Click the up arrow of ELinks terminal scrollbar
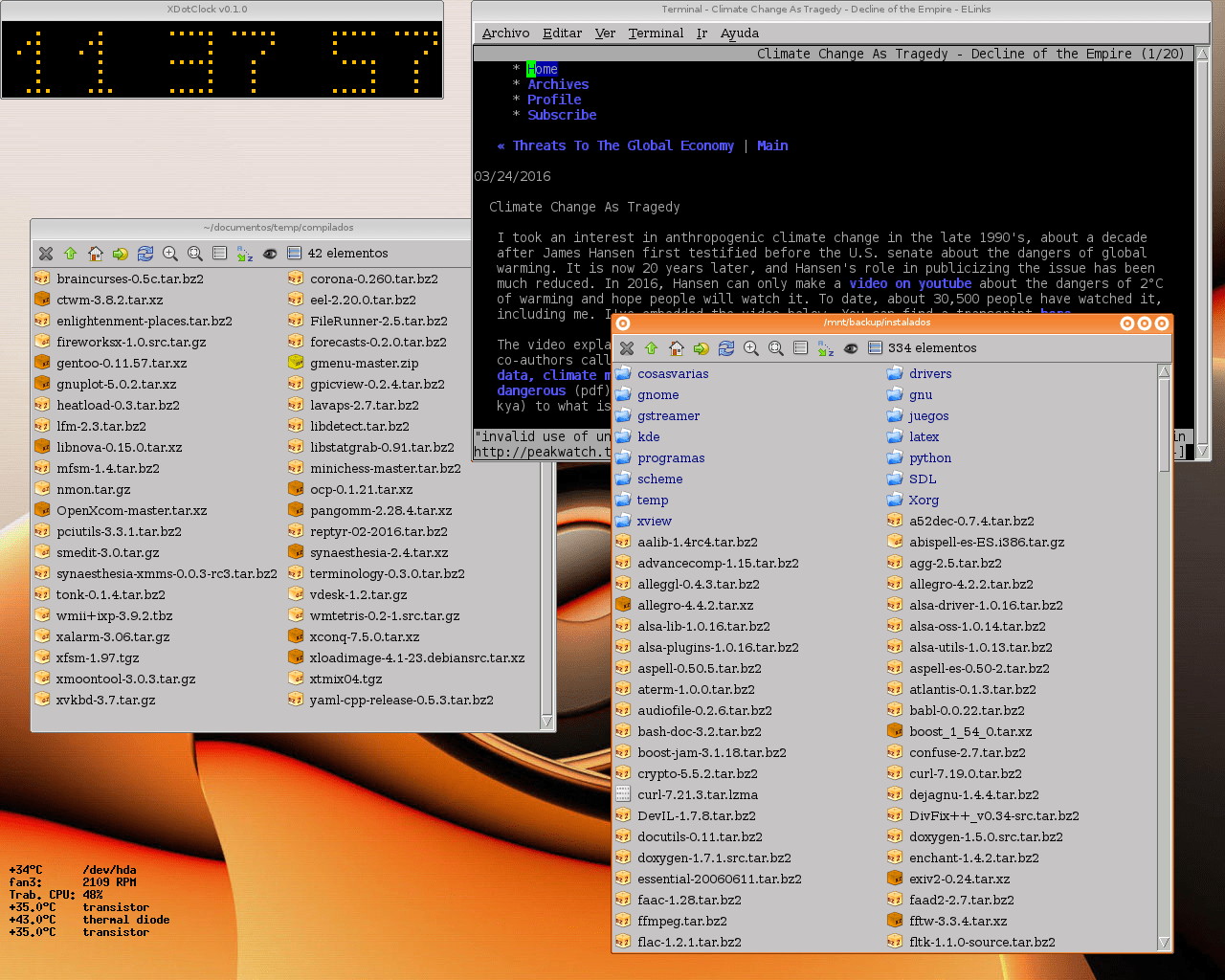This screenshot has width=1225, height=980. 1203,54
